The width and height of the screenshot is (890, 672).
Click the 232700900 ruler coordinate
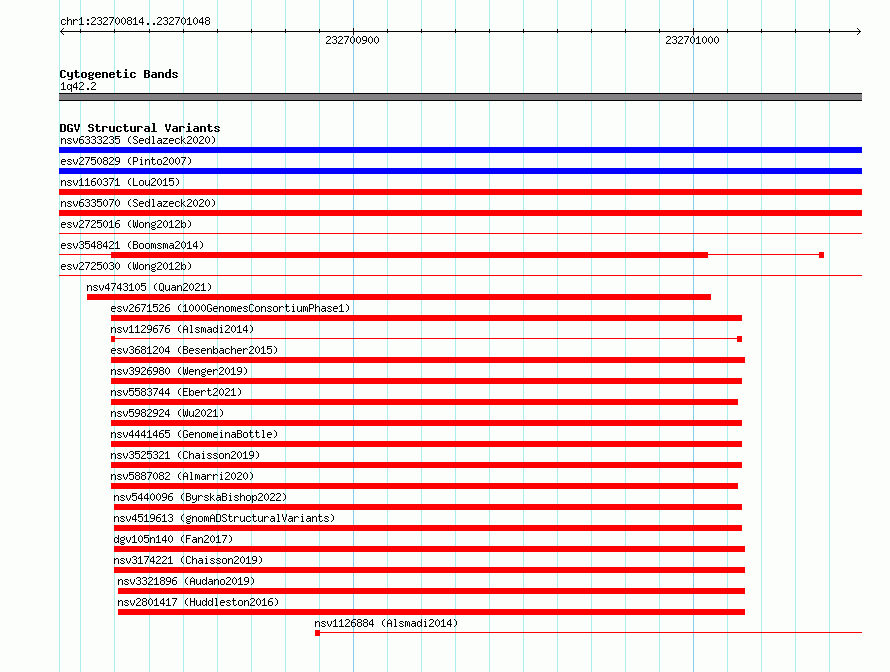pyautogui.click(x=352, y=40)
